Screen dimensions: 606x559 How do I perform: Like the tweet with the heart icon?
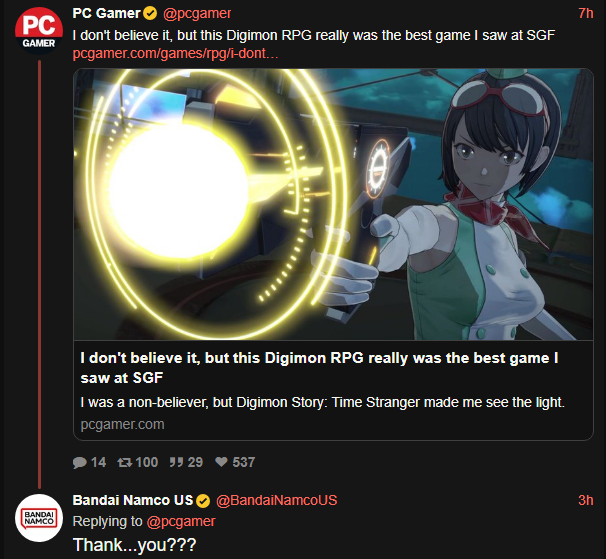(221, 462)
